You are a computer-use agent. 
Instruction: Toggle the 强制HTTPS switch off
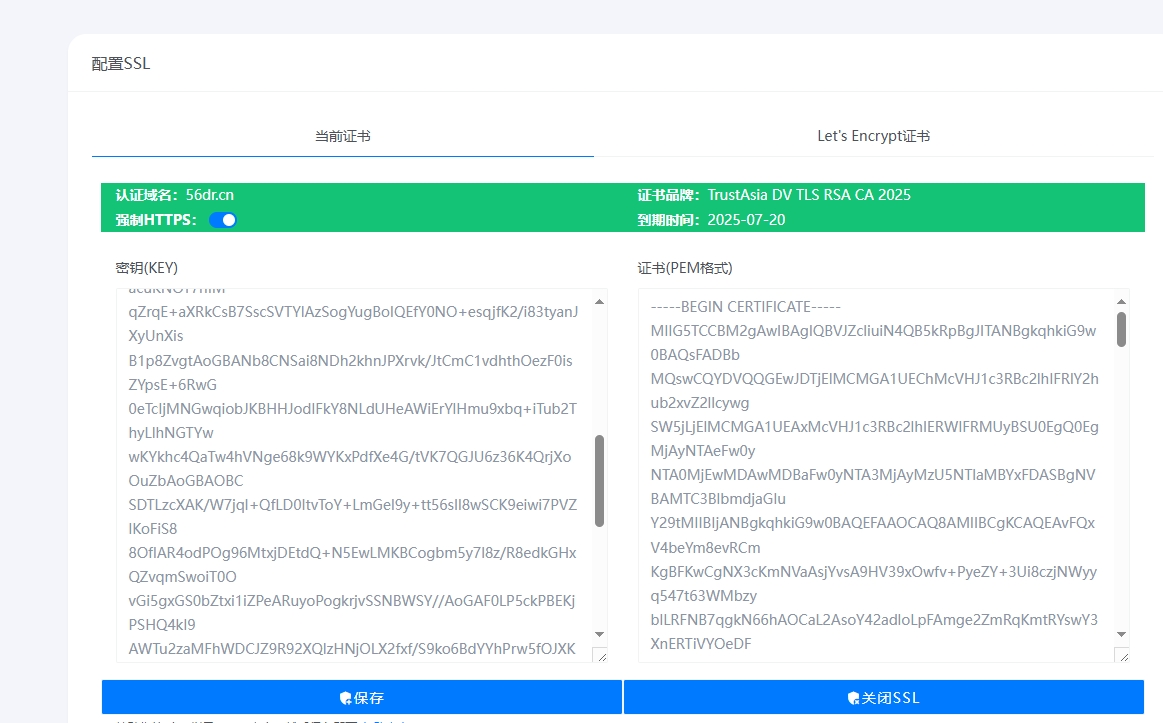(x=223, y=220)
